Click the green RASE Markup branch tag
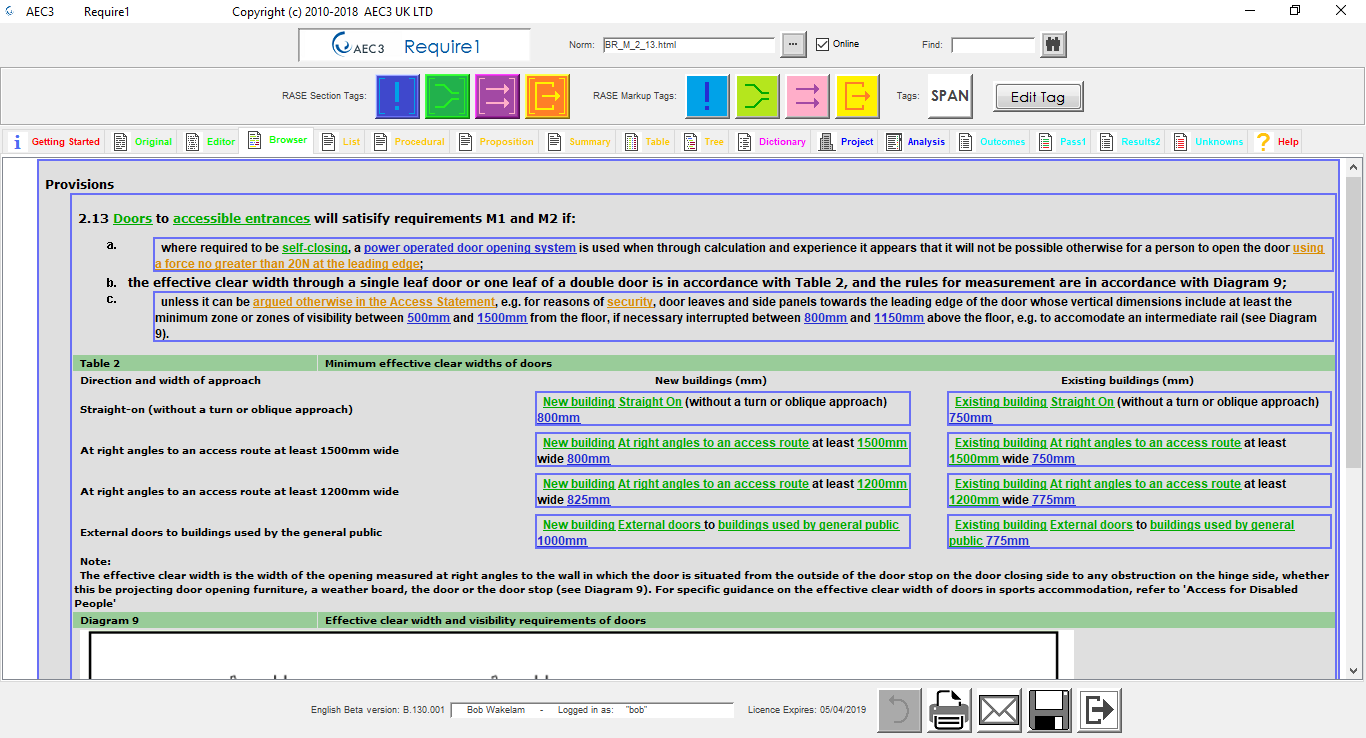 [758, 96]
